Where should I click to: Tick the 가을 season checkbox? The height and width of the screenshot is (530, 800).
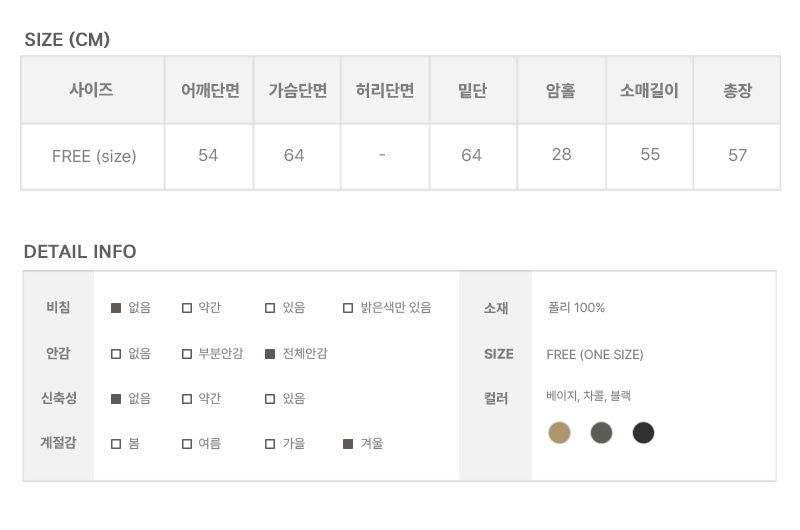[x=270, y=443]
